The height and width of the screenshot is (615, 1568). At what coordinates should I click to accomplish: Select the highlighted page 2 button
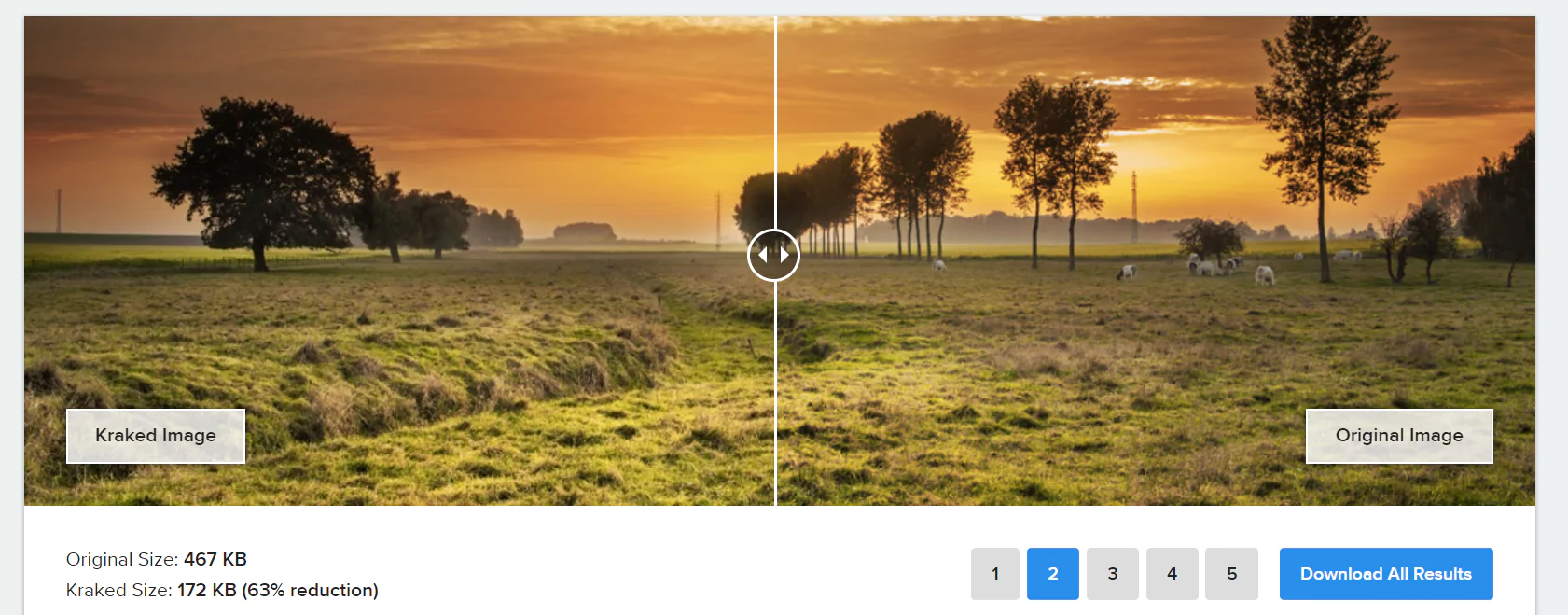[1053, 574]
